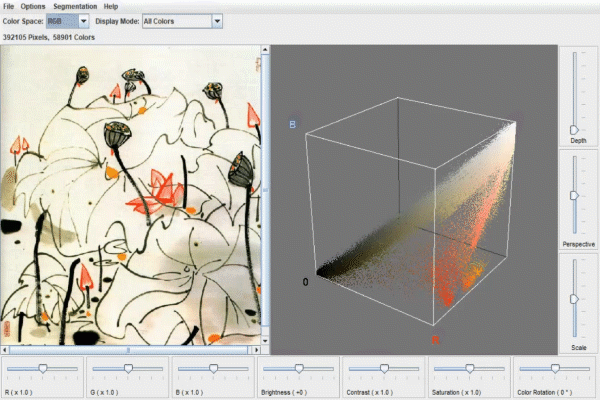Click the 'B ( x 1.0 )' label
The image size is (600, 400).
(x=189, y=392)
